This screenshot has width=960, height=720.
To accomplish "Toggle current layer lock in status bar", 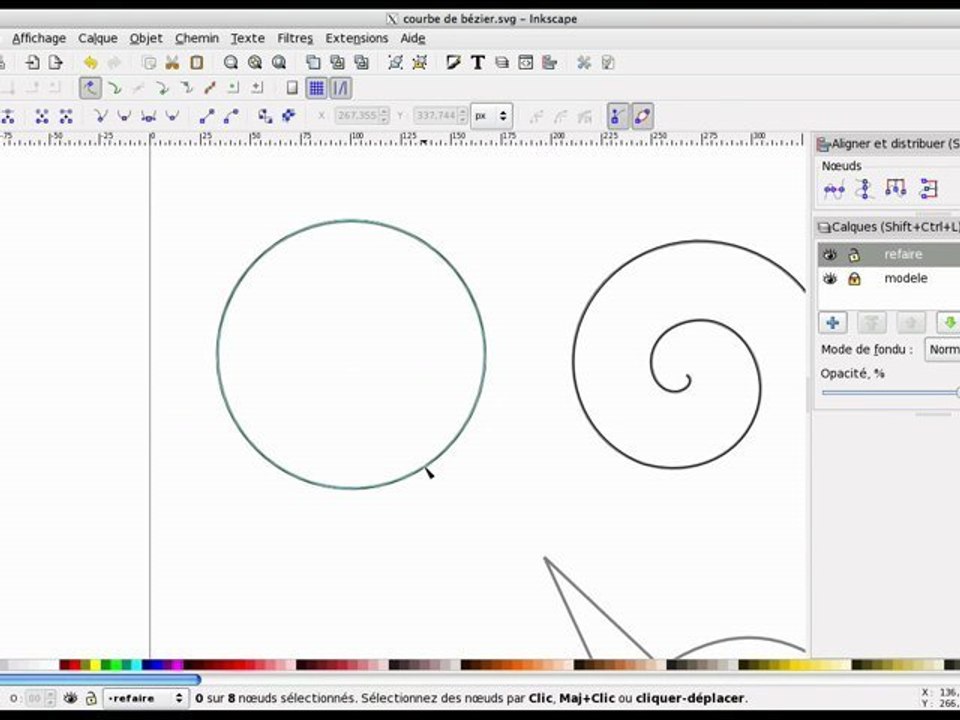I will [x=91, y=698].
